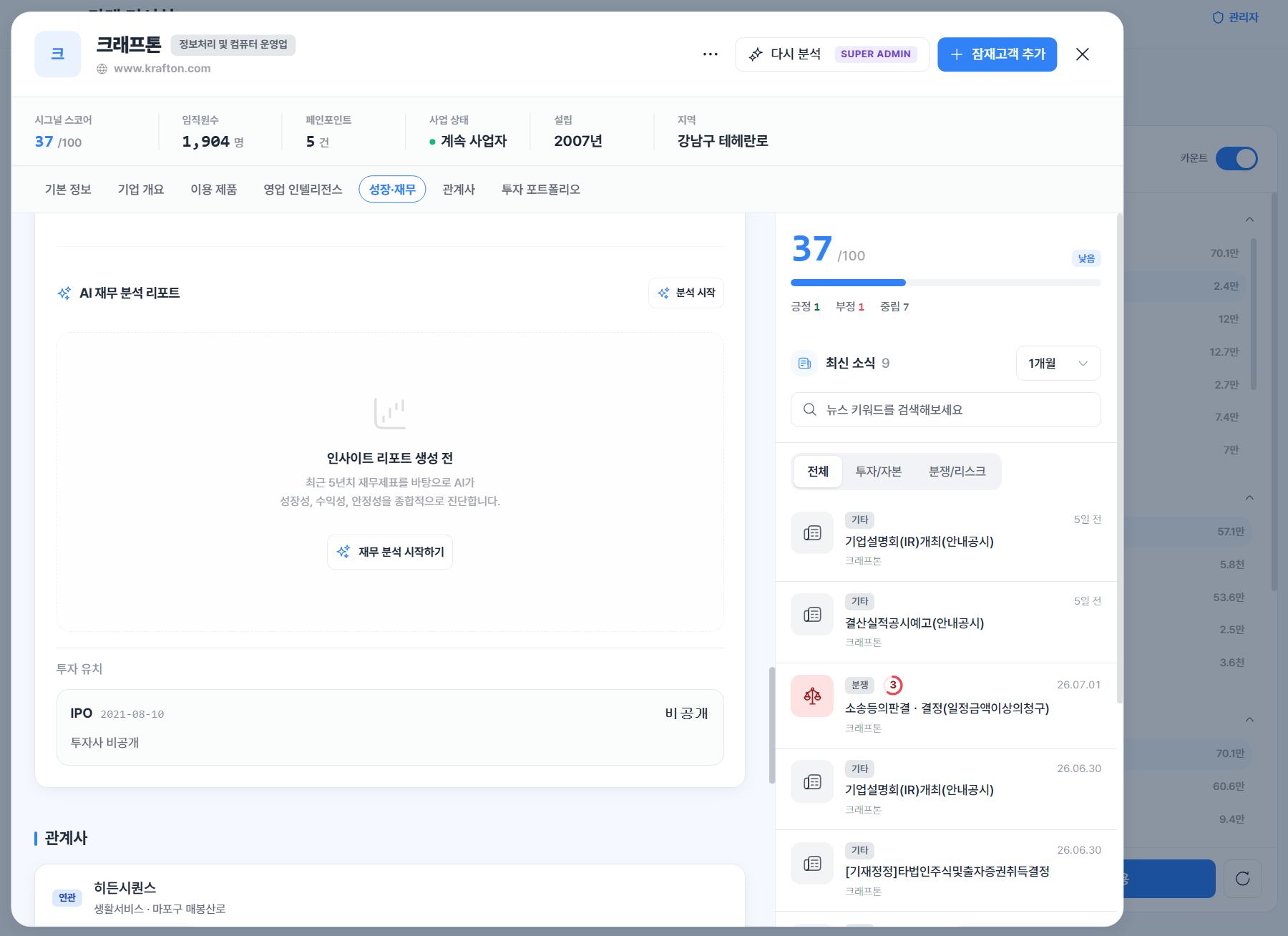The image size is (1288, 936).
Task: Switch to the 투자 포트폴리오 tab
Action: [x=541, y=190]
